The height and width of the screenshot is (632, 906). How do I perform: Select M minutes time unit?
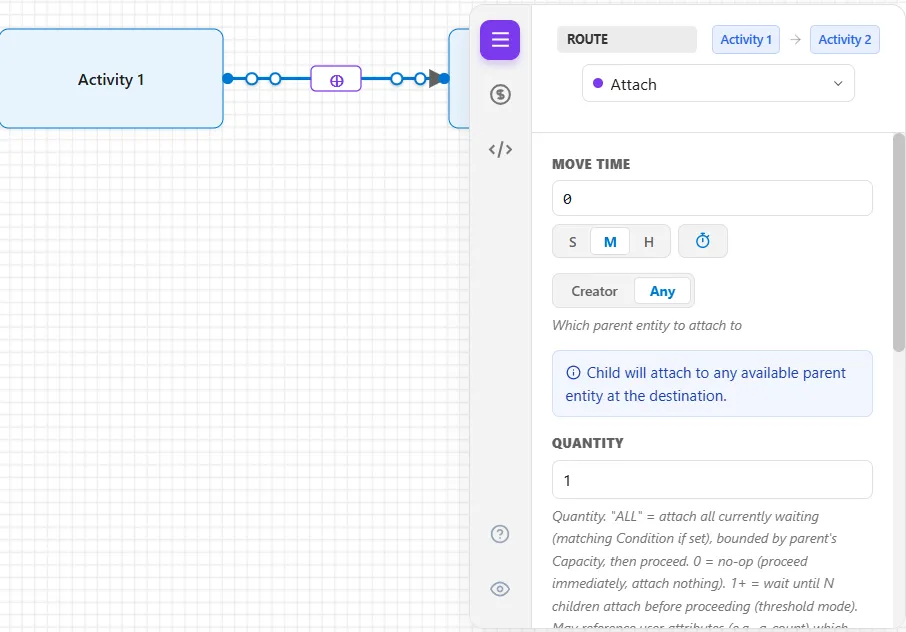coord(610,241)
